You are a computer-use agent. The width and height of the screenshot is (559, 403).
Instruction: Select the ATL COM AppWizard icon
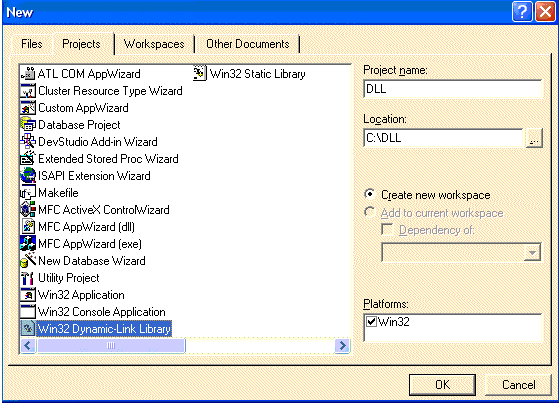tap(28, 73)
